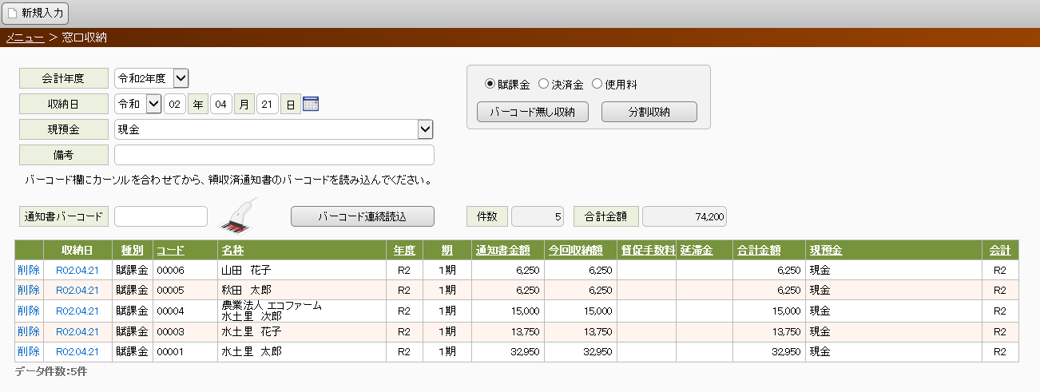Screen dimensions: 1040x392
Task: Click the barcode scanner image
Action: tap(238, 215)
